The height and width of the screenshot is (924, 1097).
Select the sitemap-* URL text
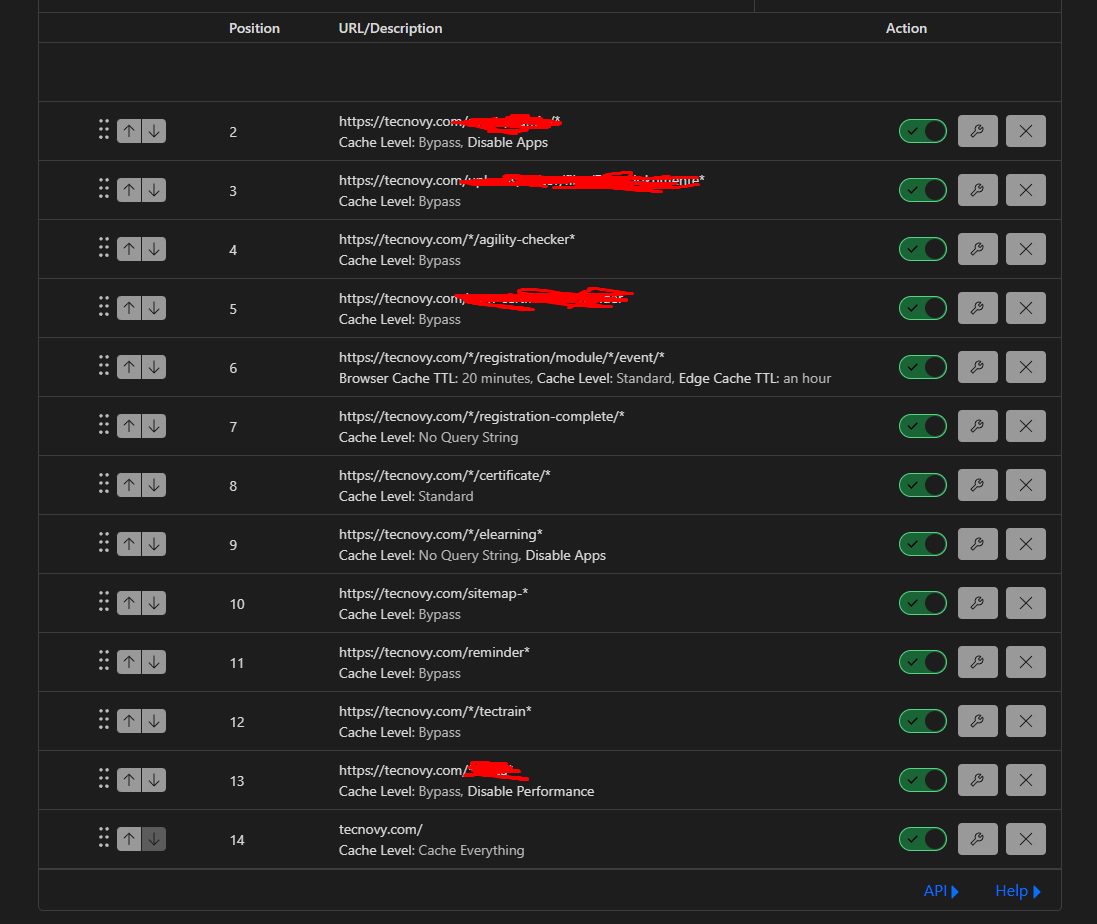[433, 593]
